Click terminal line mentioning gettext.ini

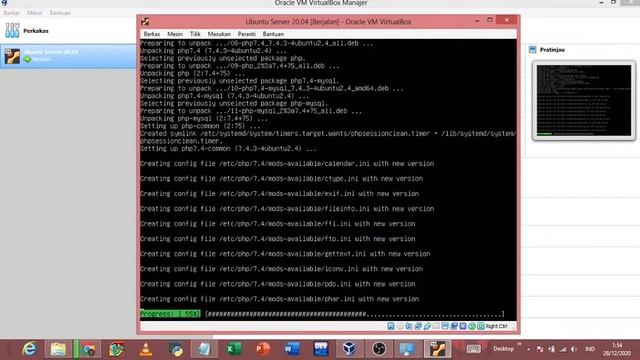point(285,254)
